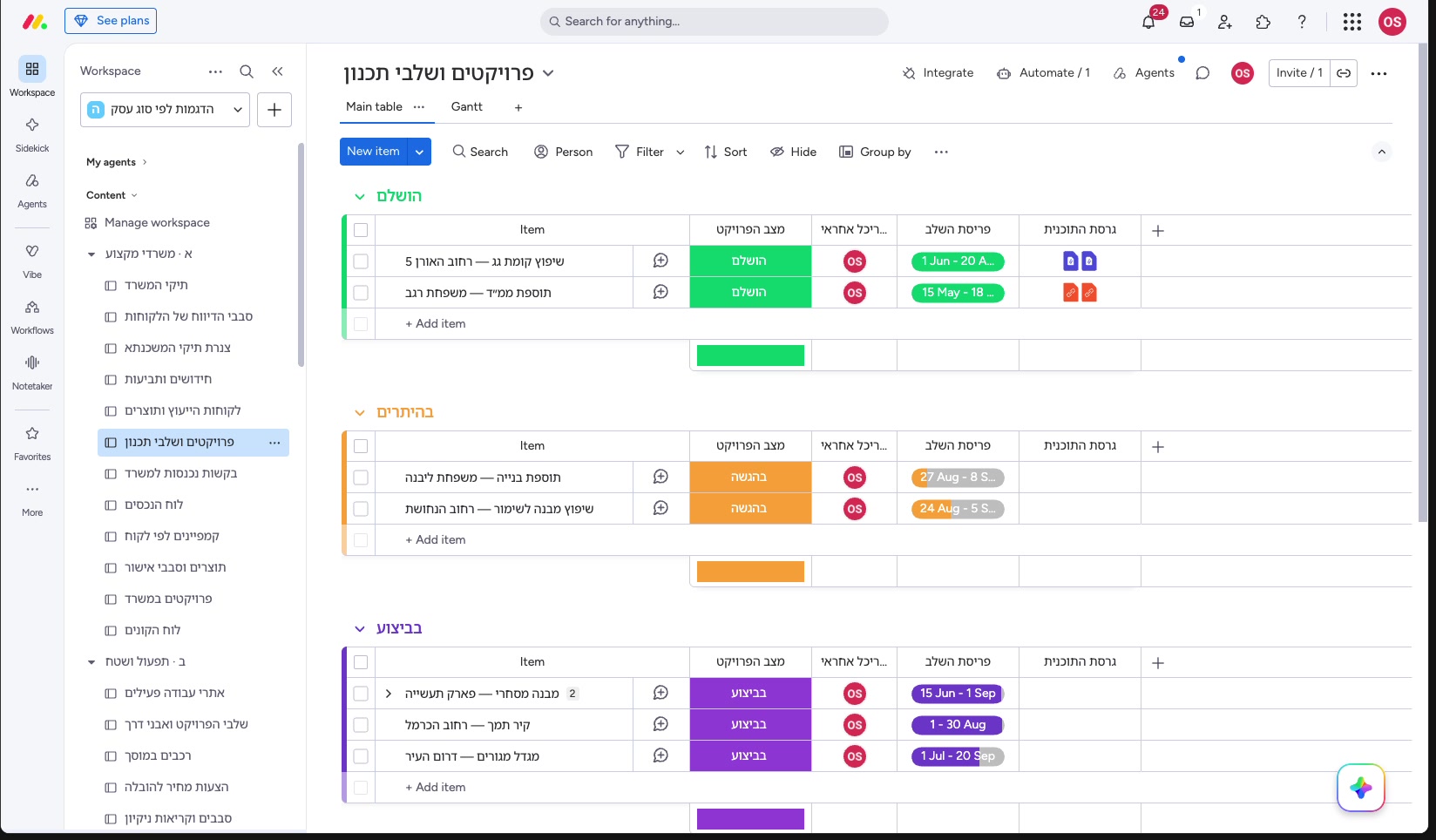Image resolution: width=1436 pixels, height=840 pixels.
Task: Open the סבבי הדיווח של הלקוחות board
Action: [188, 317]
